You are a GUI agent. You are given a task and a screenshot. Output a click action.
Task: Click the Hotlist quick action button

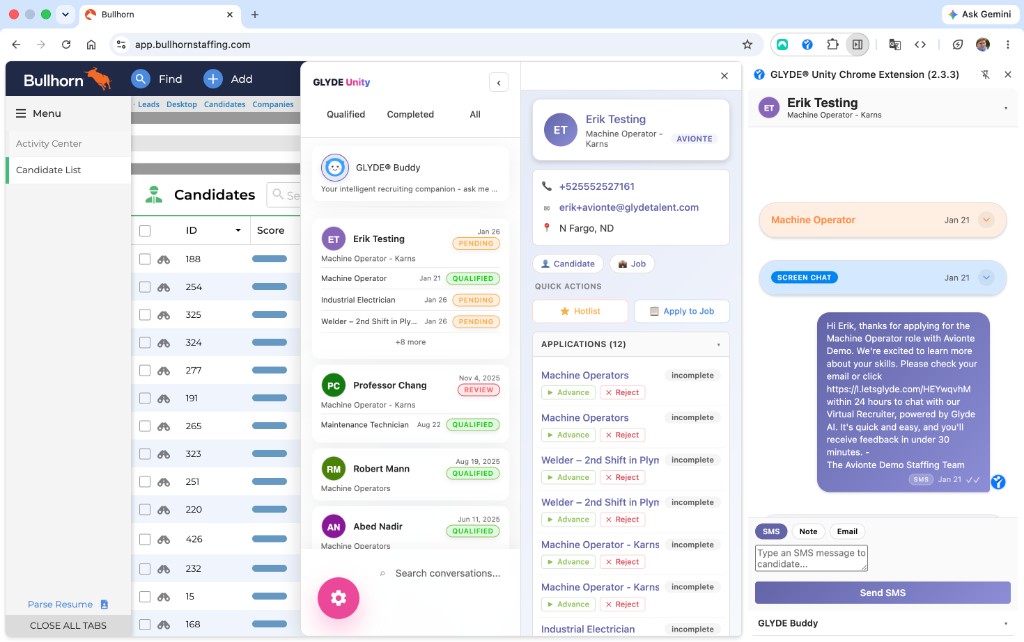point(580,312)
